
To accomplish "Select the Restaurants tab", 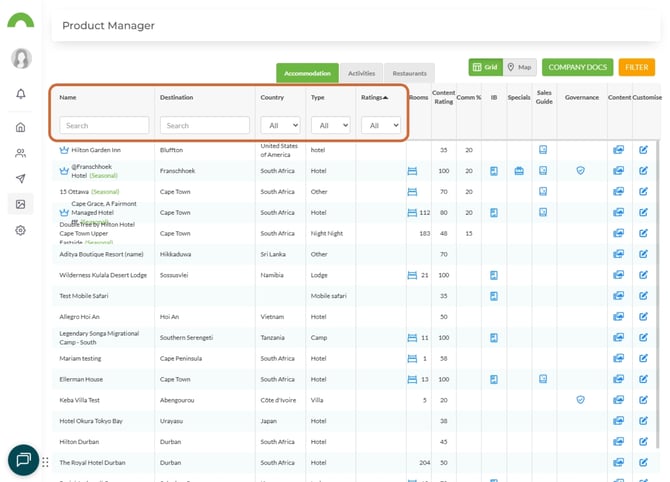I will 409,73.
